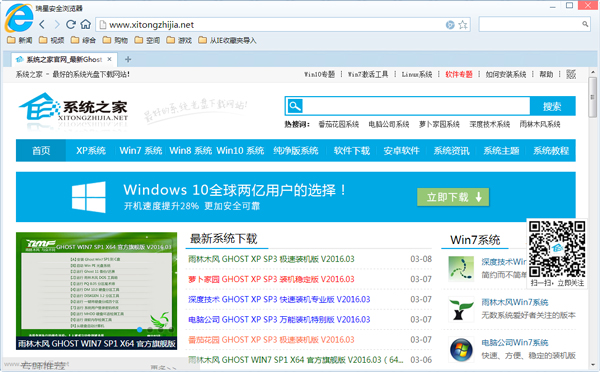Click the QR icon in top site bar
This screenshot has width=600, height=372.
(x=571, y=74)
